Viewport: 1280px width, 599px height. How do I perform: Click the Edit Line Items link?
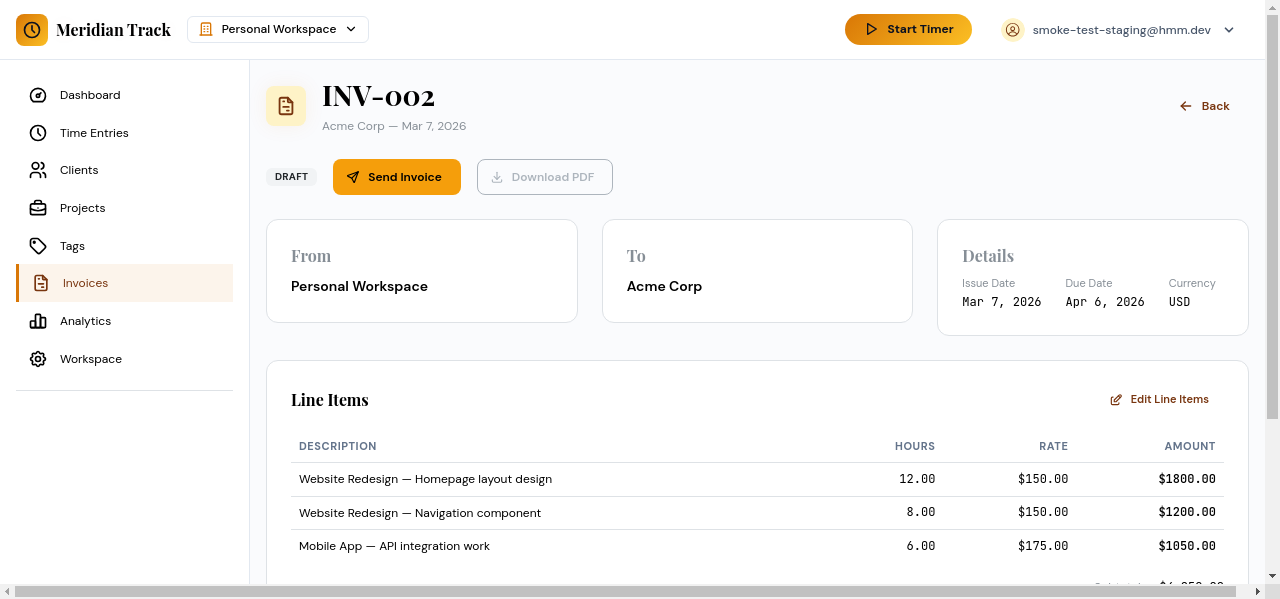(1159, 399)
